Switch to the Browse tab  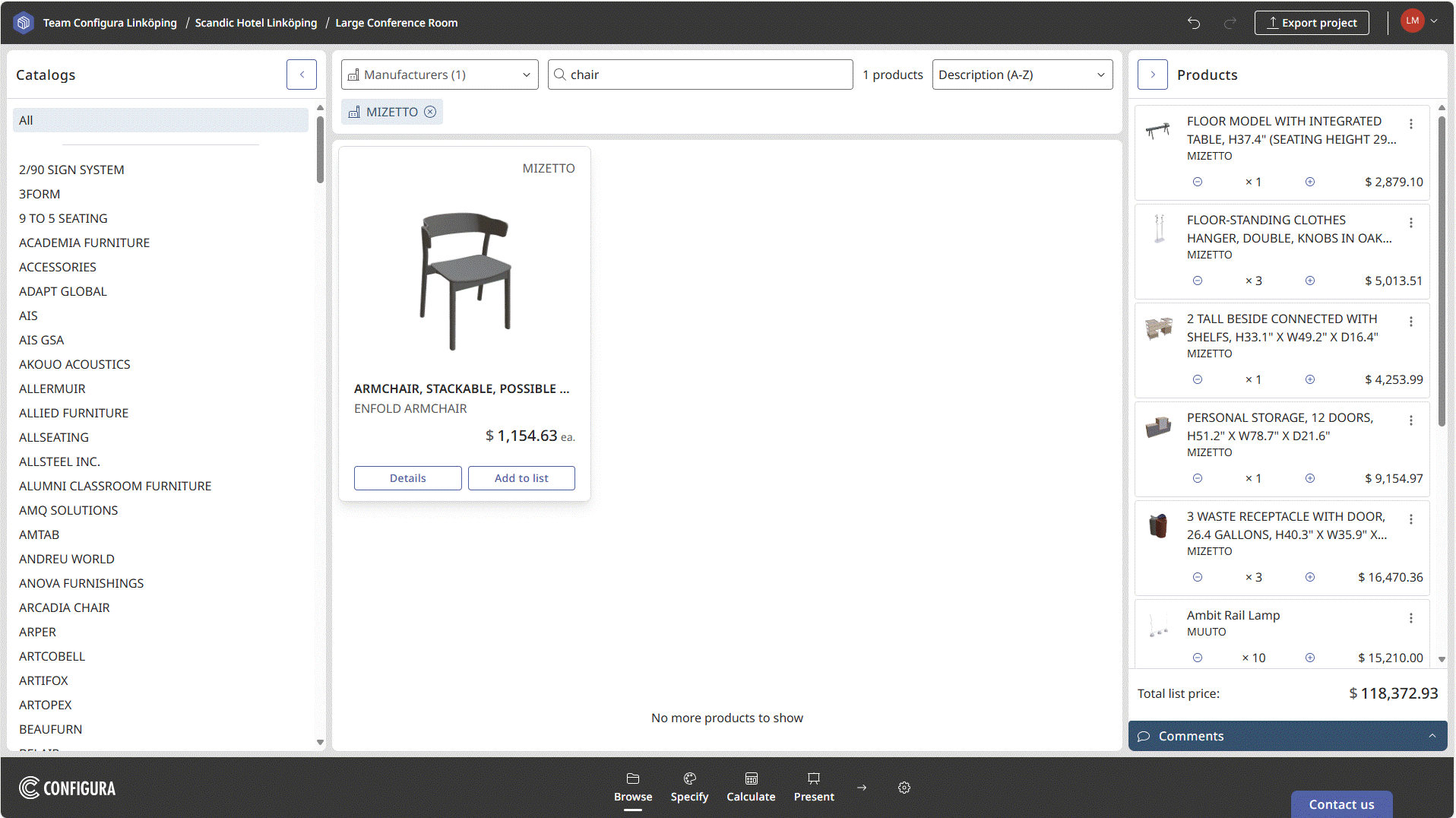pos(633,788)
